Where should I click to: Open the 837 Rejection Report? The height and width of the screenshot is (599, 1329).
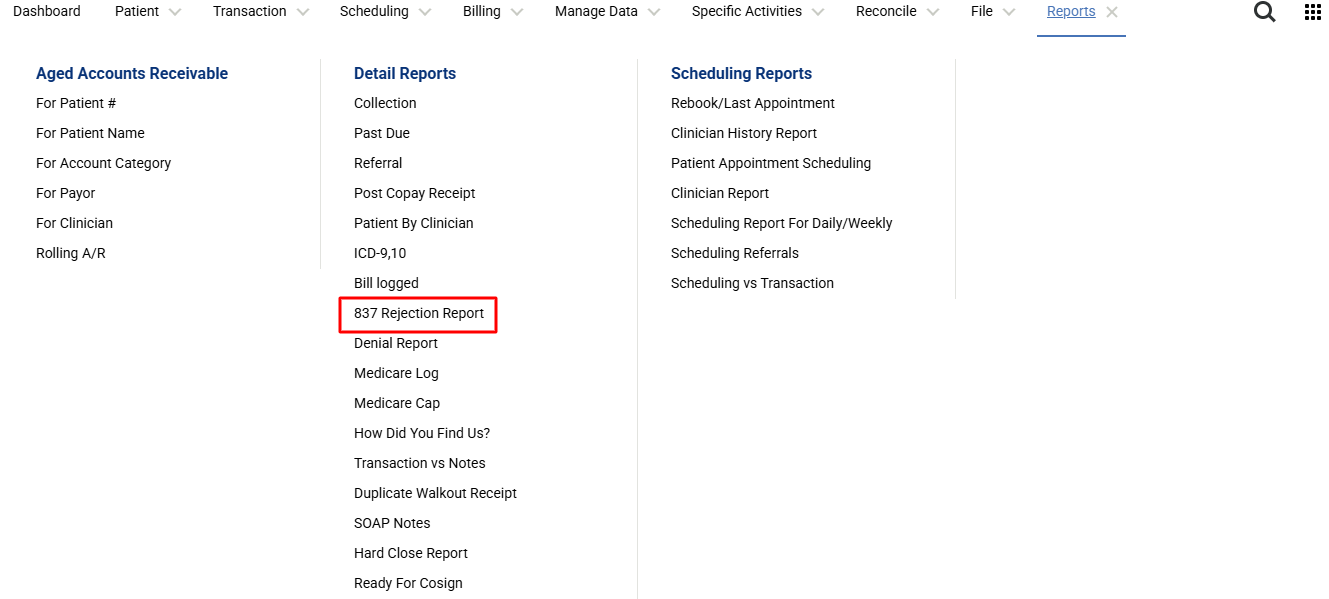point(418,313)
